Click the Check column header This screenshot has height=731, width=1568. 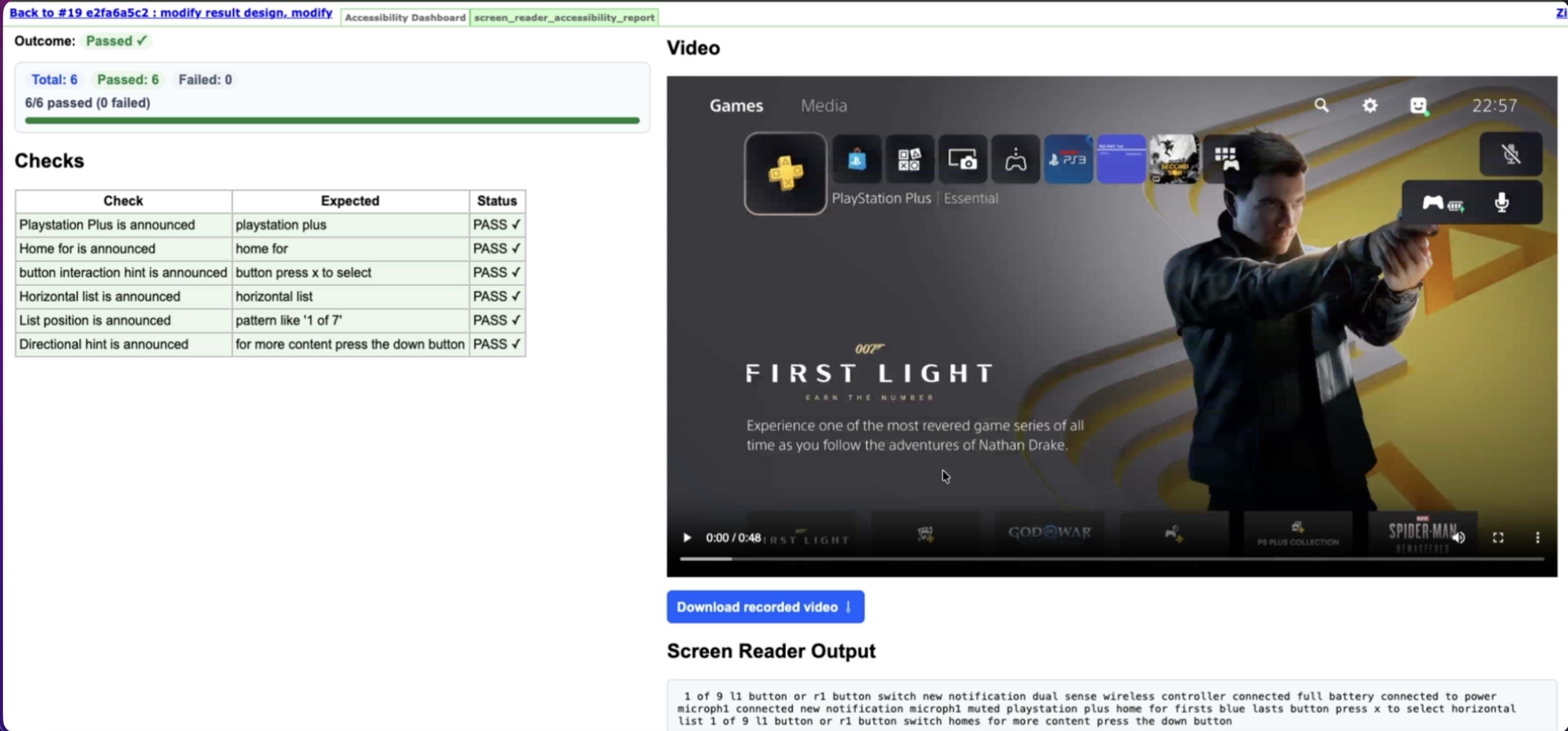click(x=123, y=201)
